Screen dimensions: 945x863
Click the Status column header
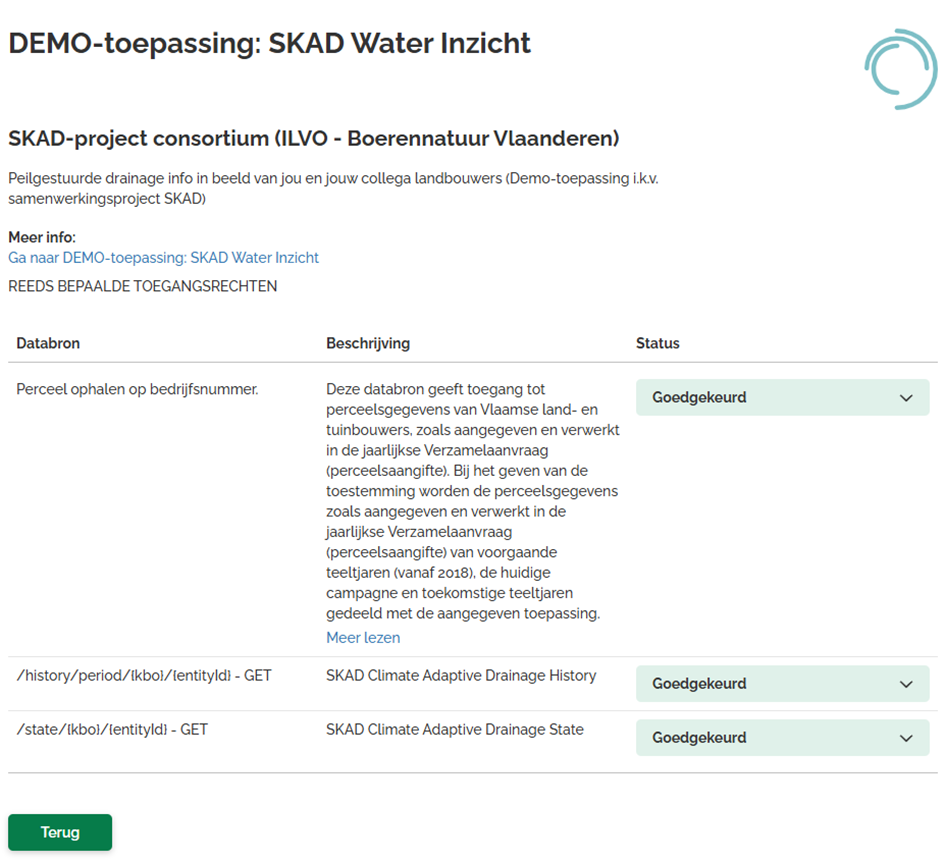coord(658,343)
